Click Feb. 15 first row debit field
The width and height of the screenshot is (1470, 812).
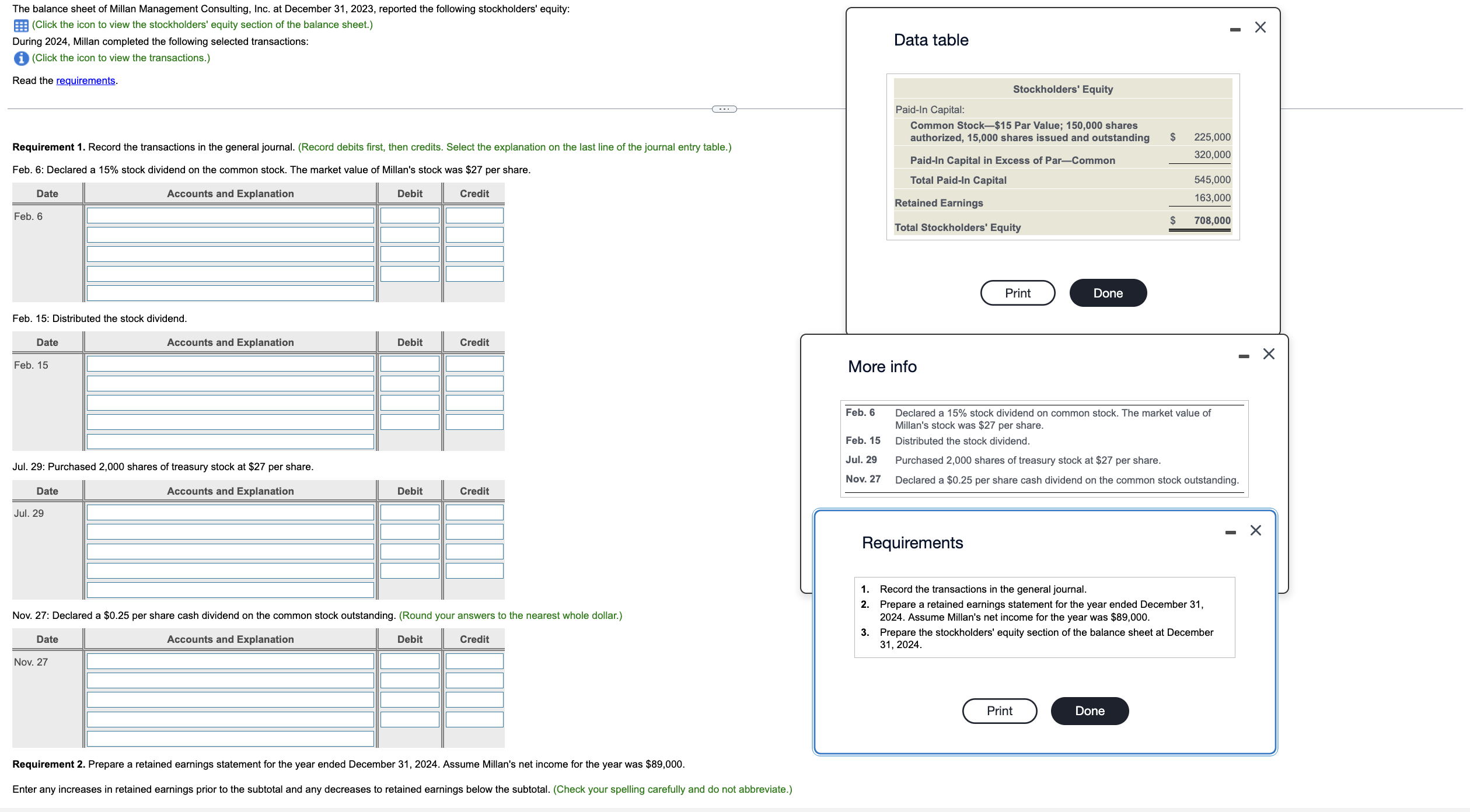pos(410,364)
